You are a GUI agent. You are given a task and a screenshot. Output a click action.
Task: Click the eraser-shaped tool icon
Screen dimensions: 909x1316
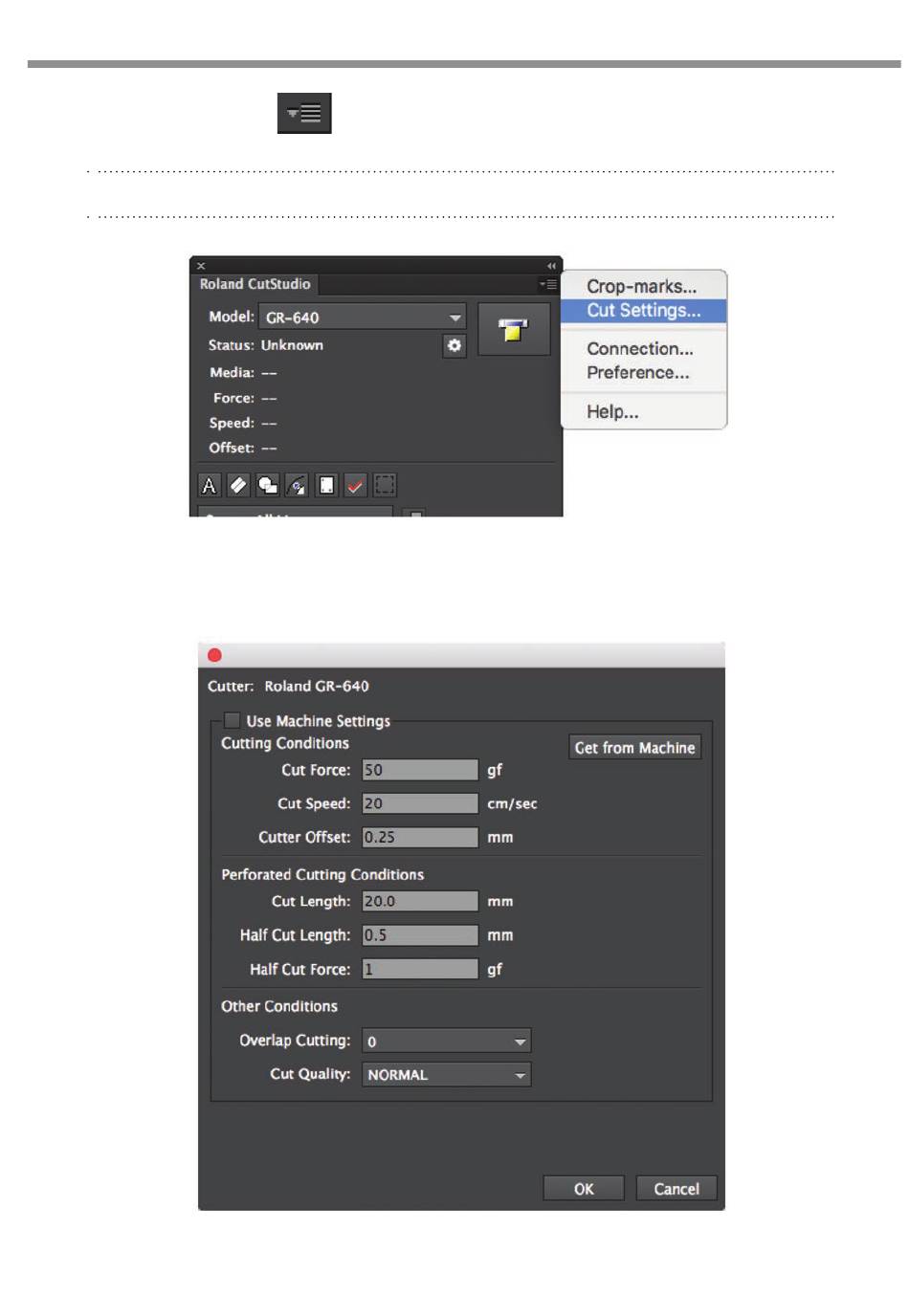[x=238, y=485]
